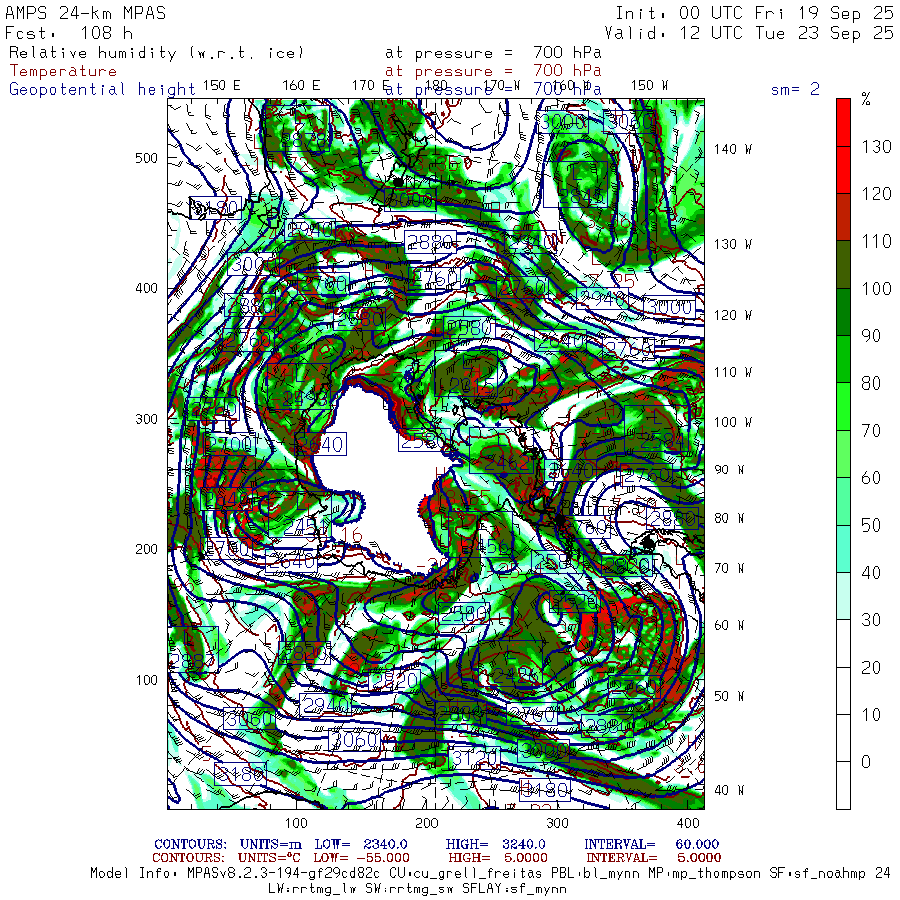Click the colorbar tick label '90'
Screen dimensions: 900x900
pyautogui.click(x=871, y=336)
